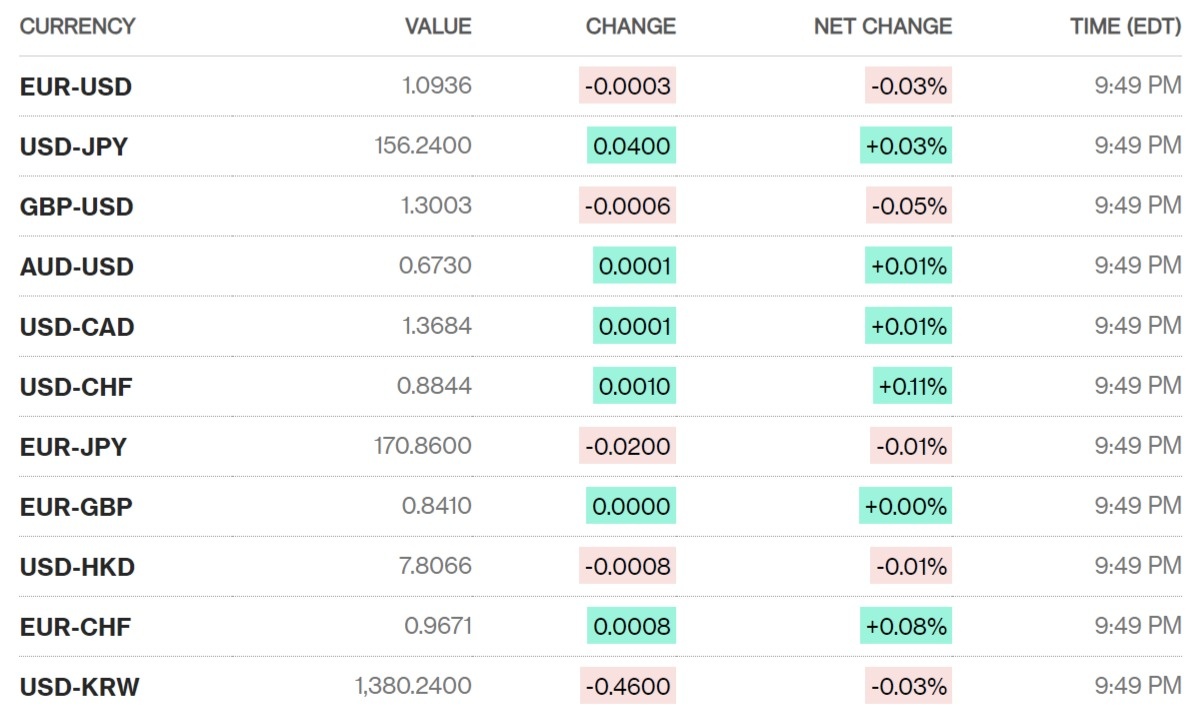Open the EUR-CHF pair link

point(75,627)
